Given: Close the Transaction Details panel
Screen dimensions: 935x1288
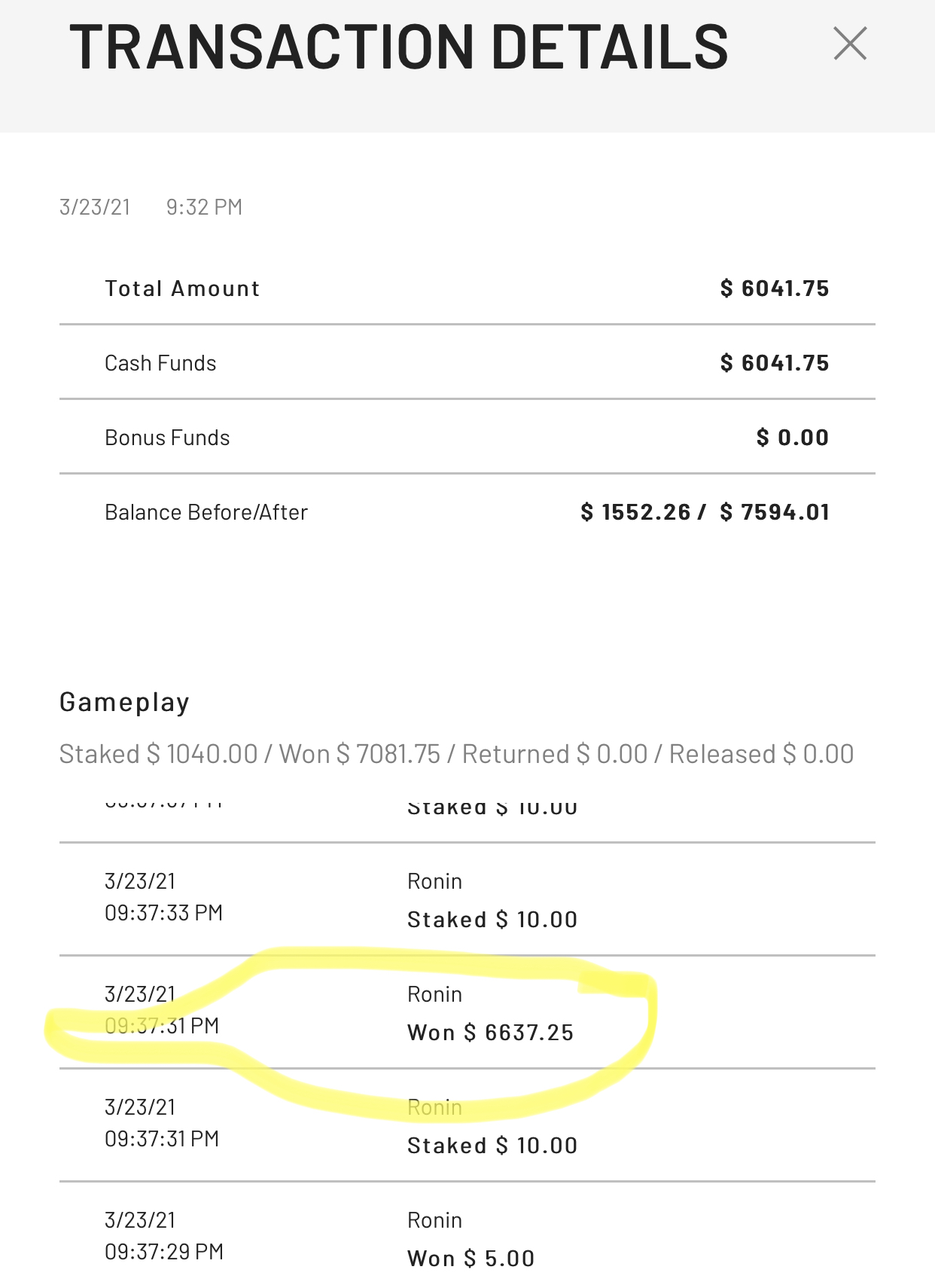Looking at the screenshot, I should 850,44.
